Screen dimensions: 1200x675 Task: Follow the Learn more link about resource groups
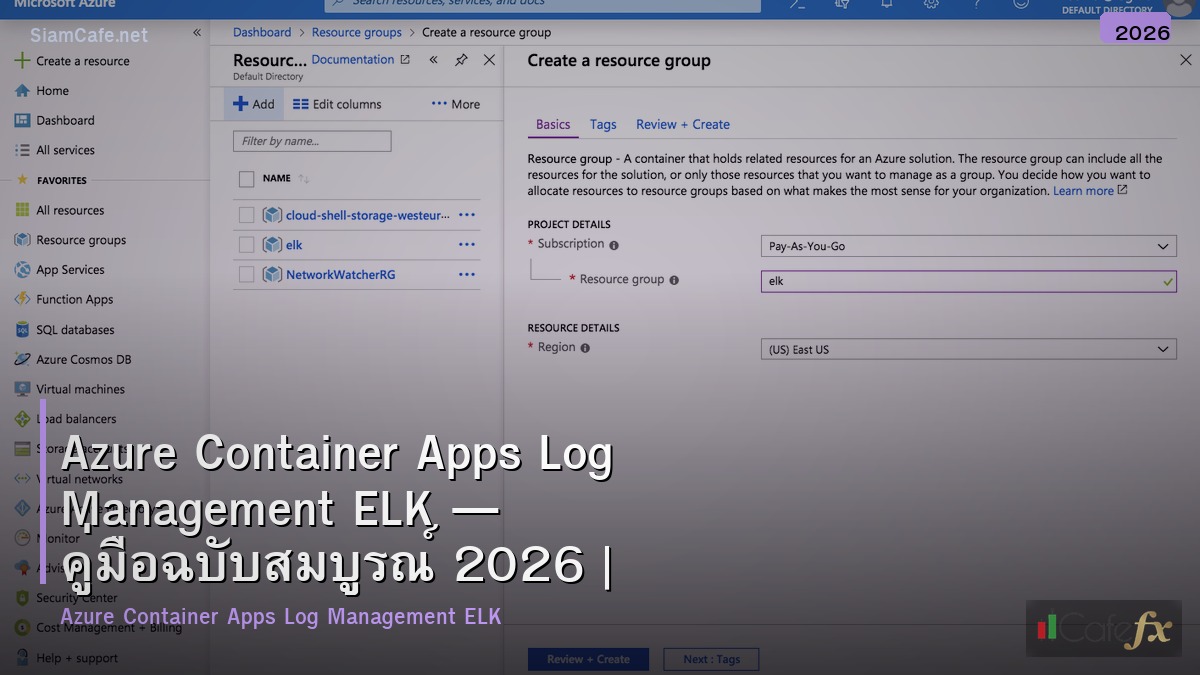click(1083, 190)
